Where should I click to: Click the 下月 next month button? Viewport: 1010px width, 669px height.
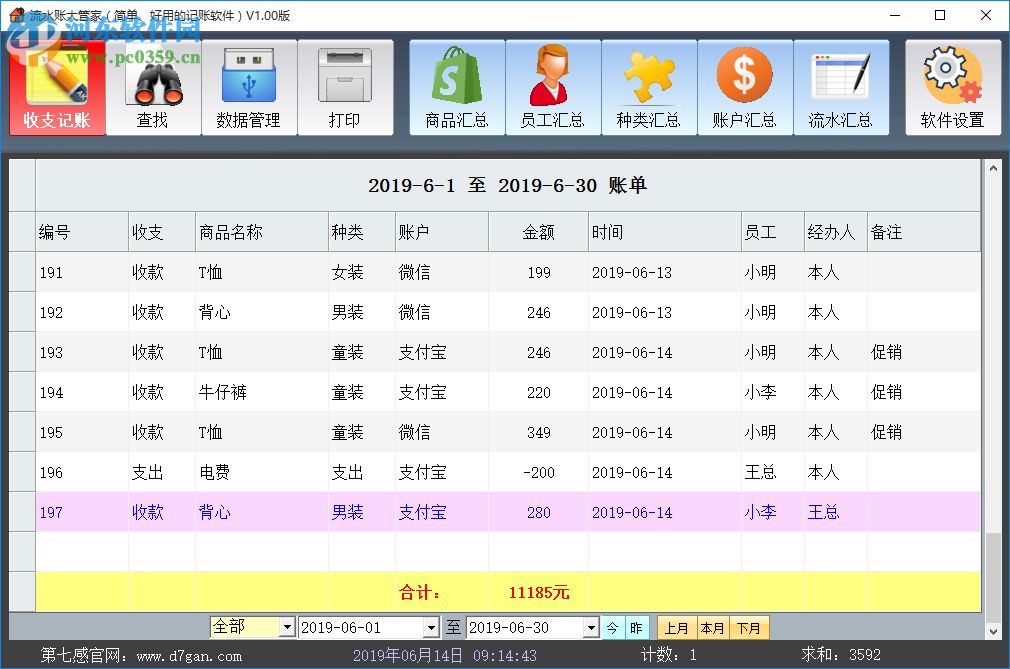click(x=748, y=627)
